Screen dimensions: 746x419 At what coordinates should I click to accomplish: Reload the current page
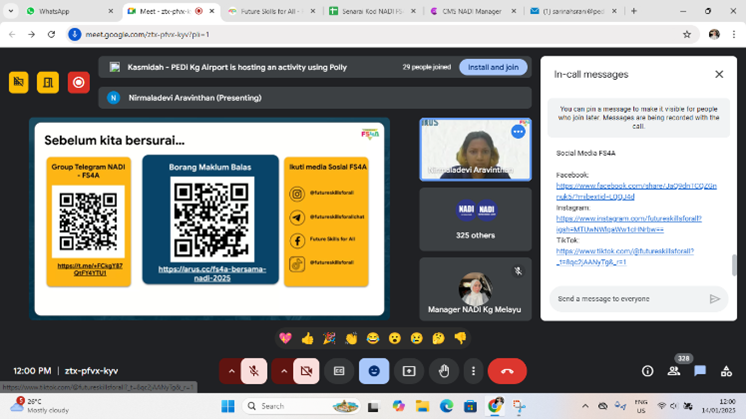[x=51, y=34]
